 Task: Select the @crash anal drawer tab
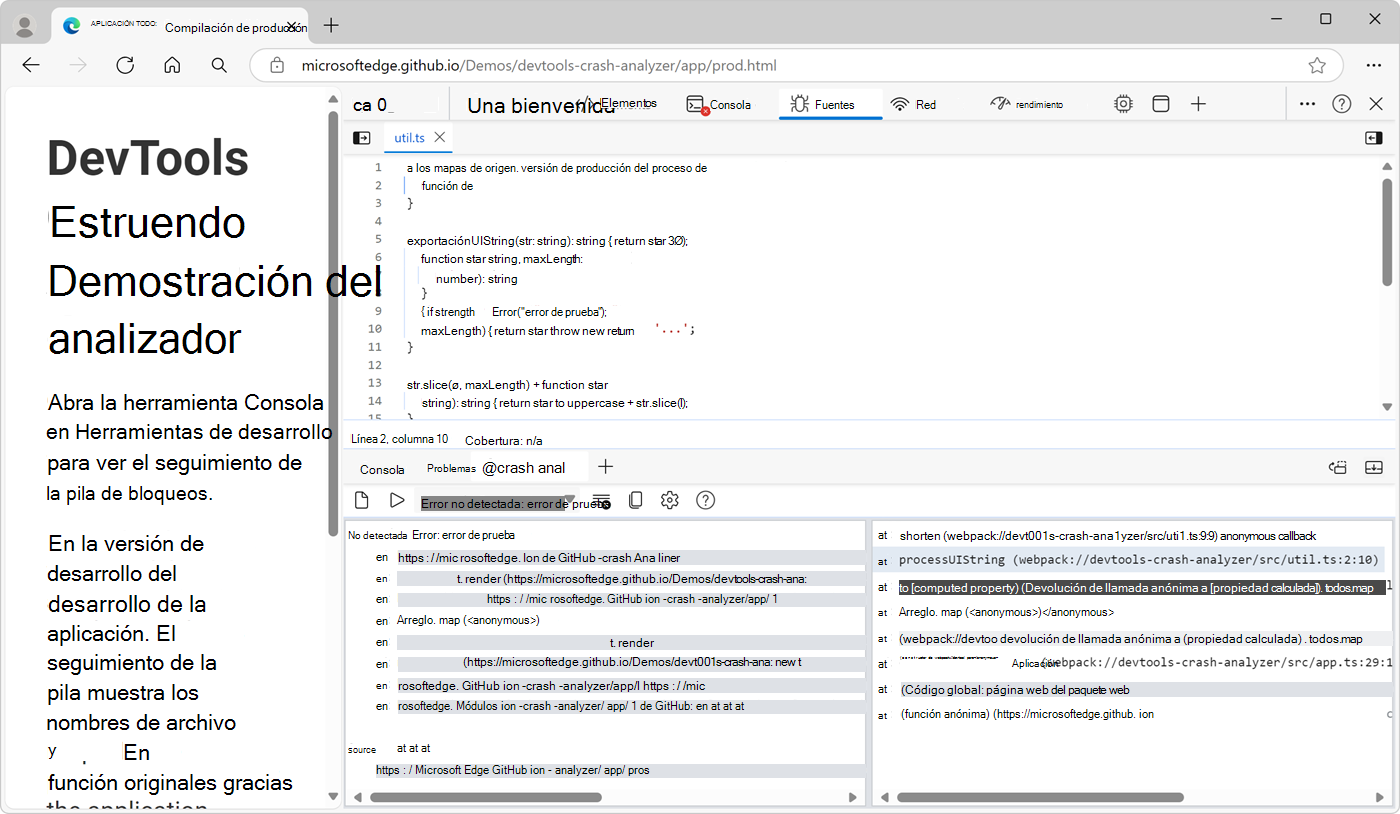tap(523, 467)
